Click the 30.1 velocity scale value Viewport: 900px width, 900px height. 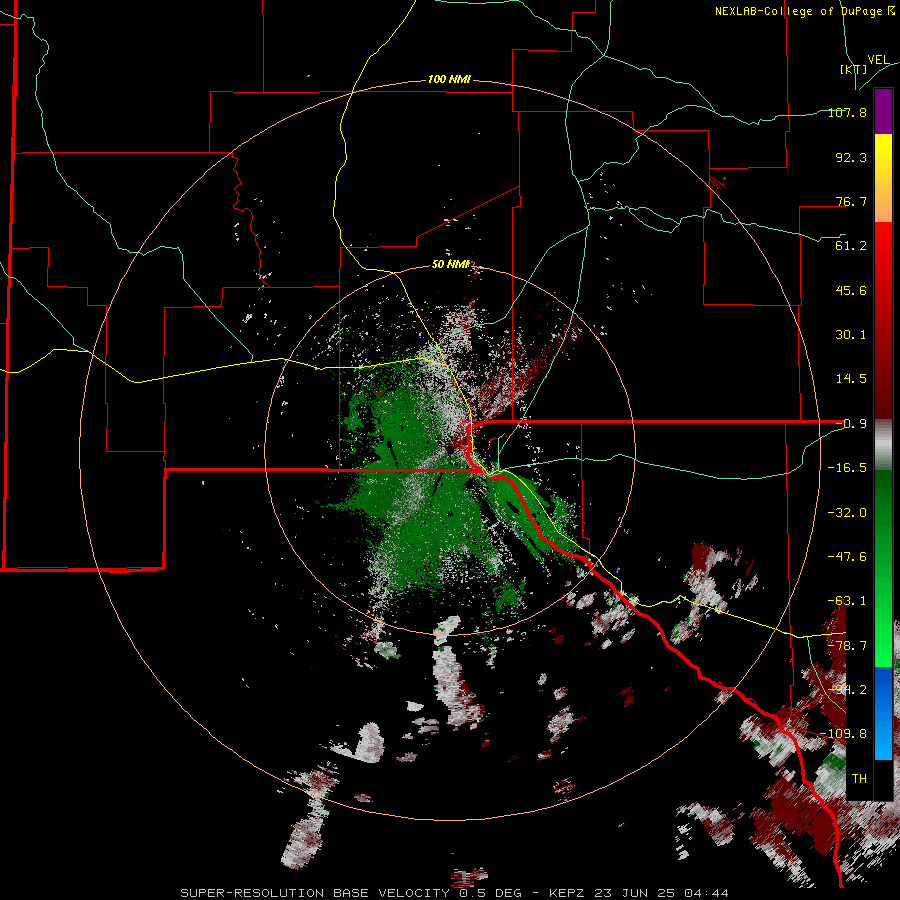pos(851,335)
